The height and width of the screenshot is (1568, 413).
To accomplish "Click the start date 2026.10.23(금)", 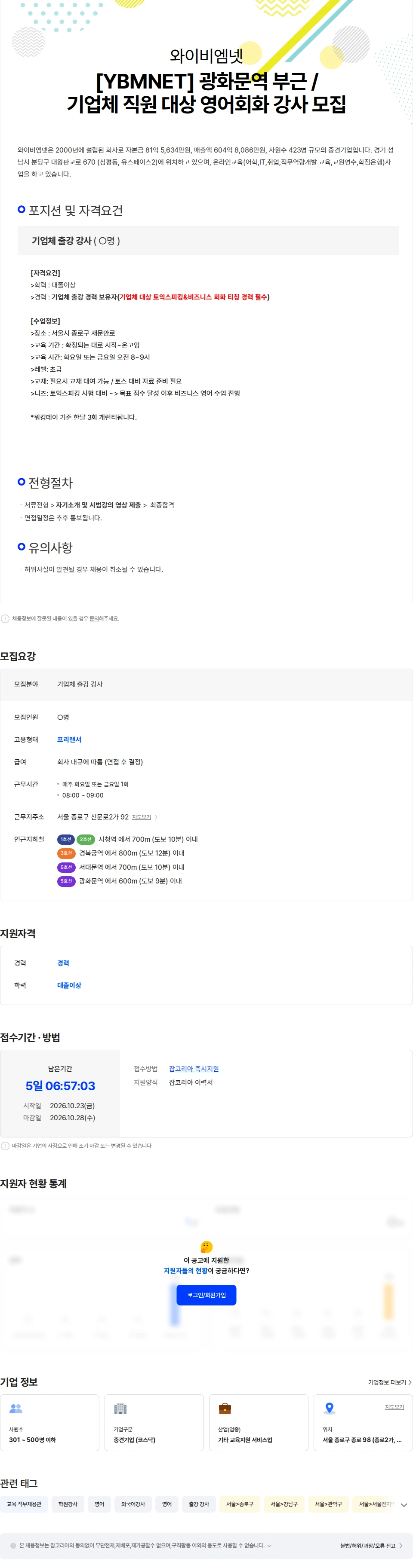I will [72, 1106].
